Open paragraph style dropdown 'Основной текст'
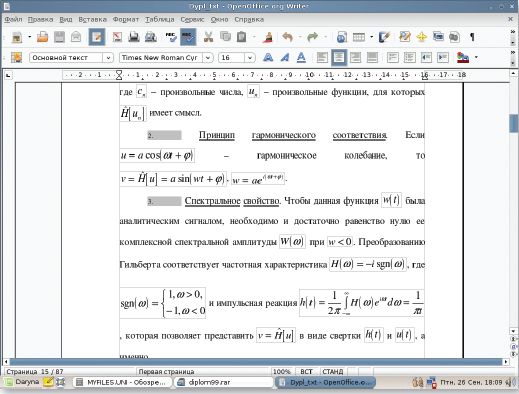 pyautogui.click(x=108, y=58)
